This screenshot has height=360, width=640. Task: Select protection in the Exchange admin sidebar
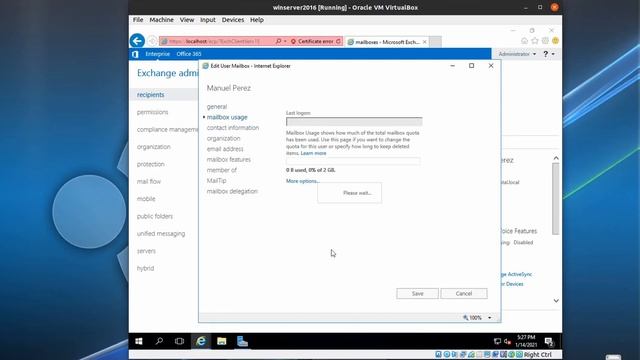click(x=151, y=164)
